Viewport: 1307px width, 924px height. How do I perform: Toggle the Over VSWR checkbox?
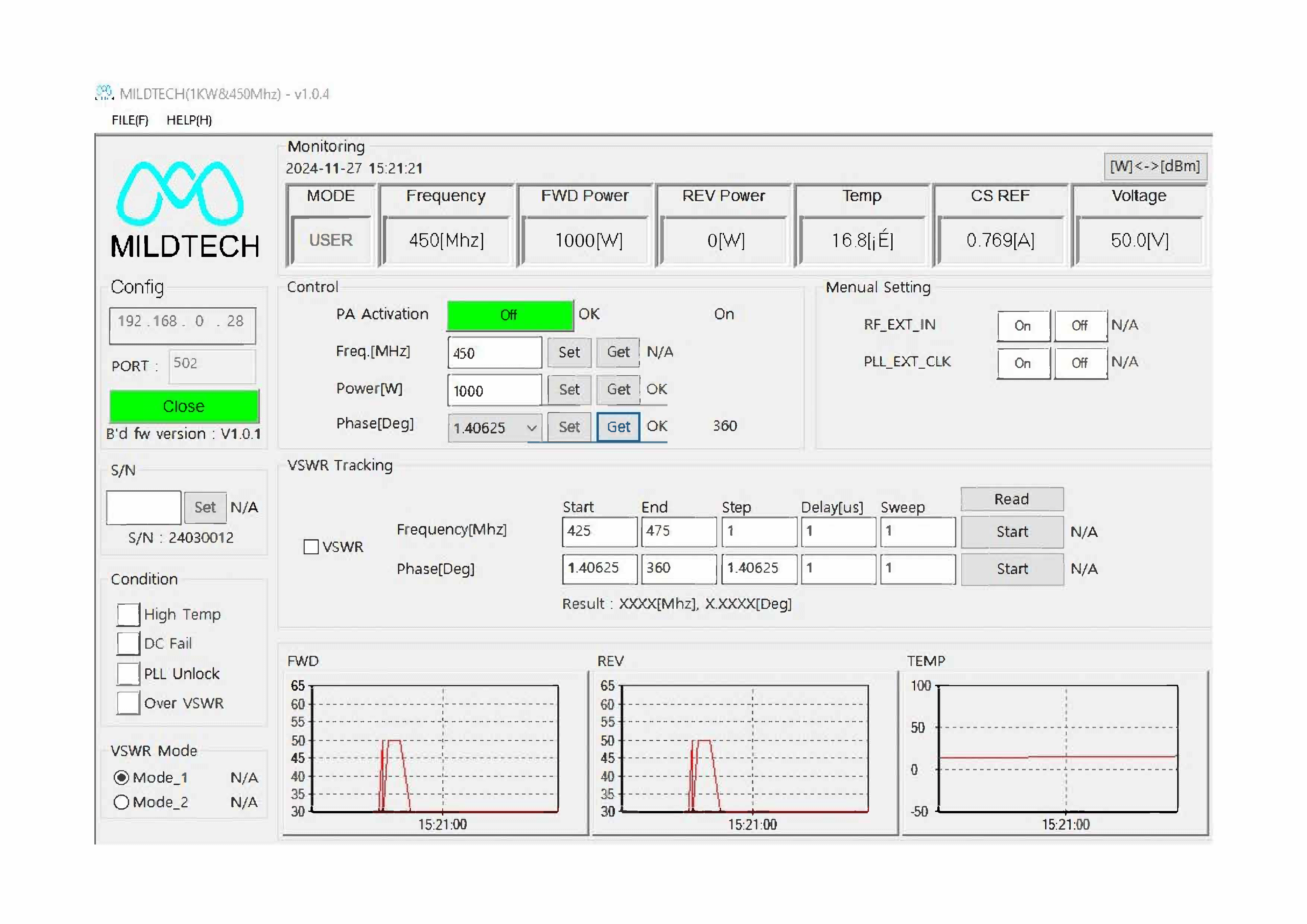point(128,704)
